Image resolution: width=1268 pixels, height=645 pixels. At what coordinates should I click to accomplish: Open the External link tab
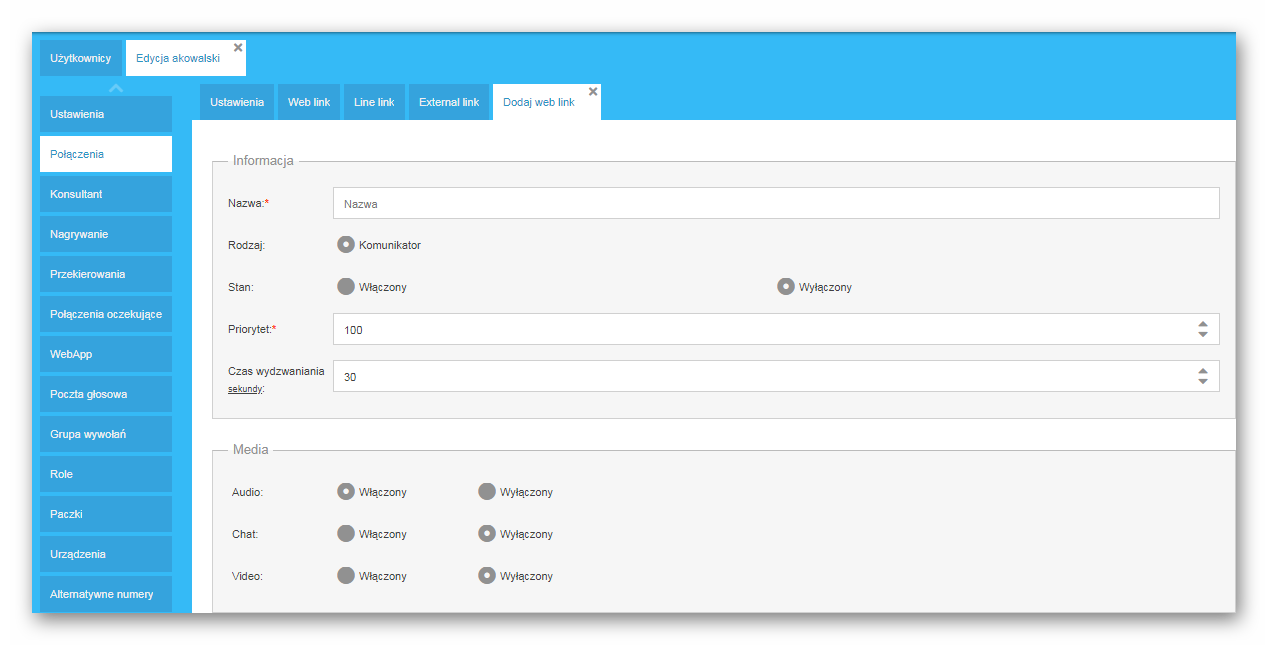click(x=449, y=102)
